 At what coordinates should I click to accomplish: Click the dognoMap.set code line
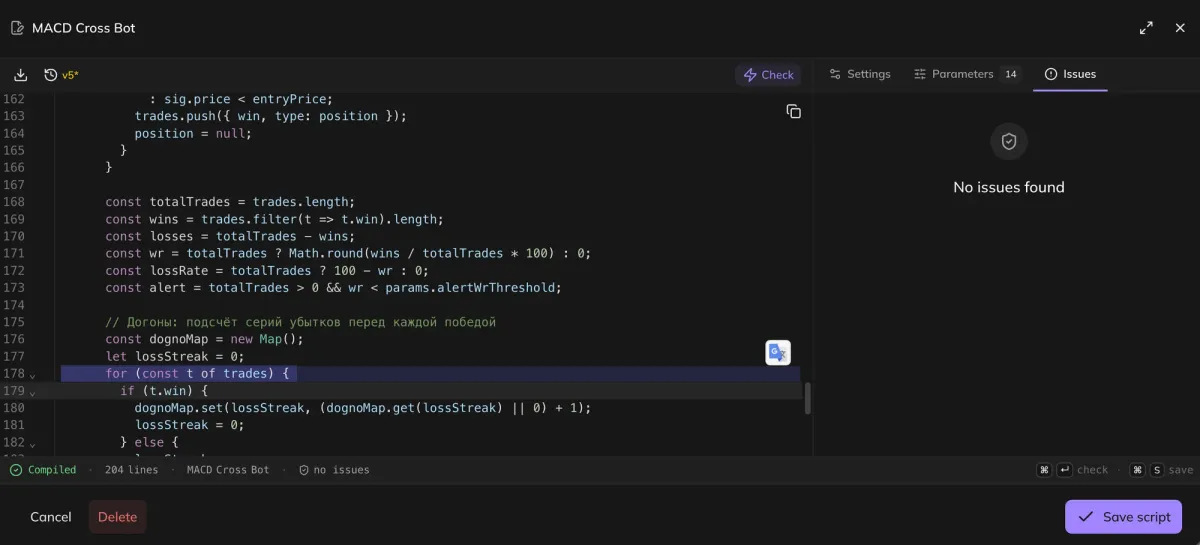point(363,408)
